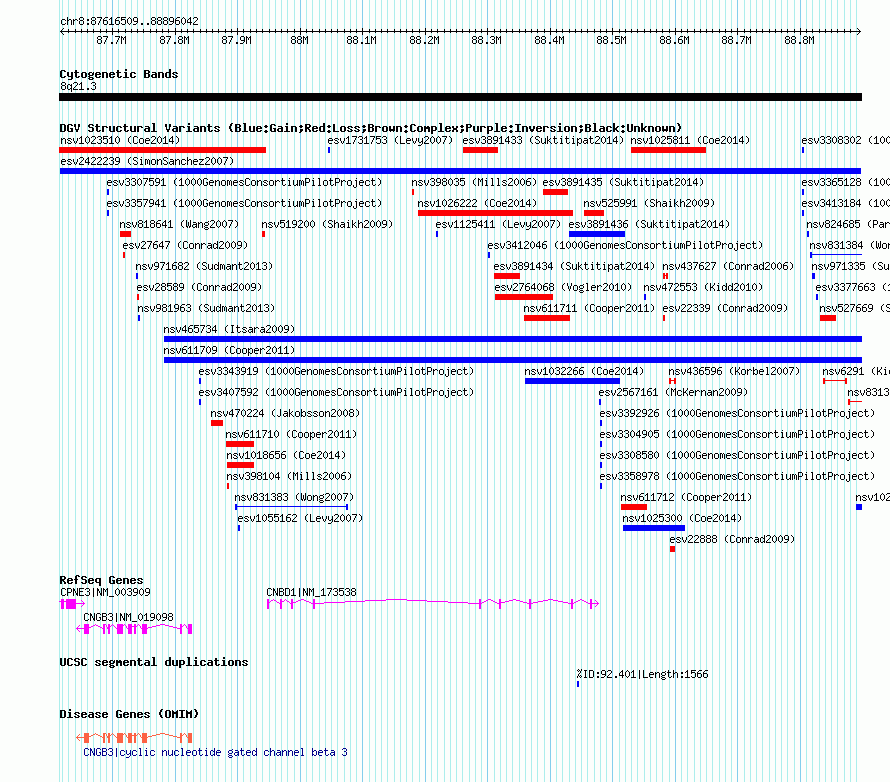Open CNGB3 cyclic nucleotide gated channel link
This screenshot has height=782, width=890.
click(215, 752)
